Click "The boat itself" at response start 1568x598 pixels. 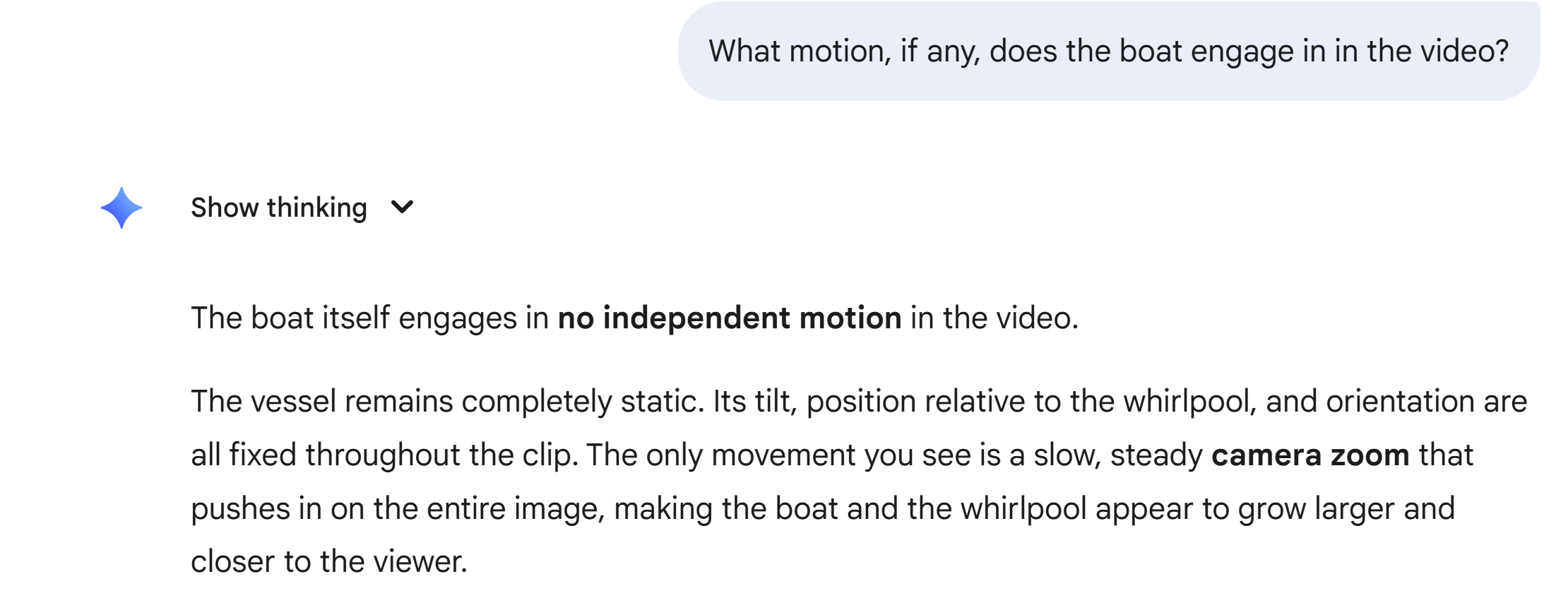point(290,318)
